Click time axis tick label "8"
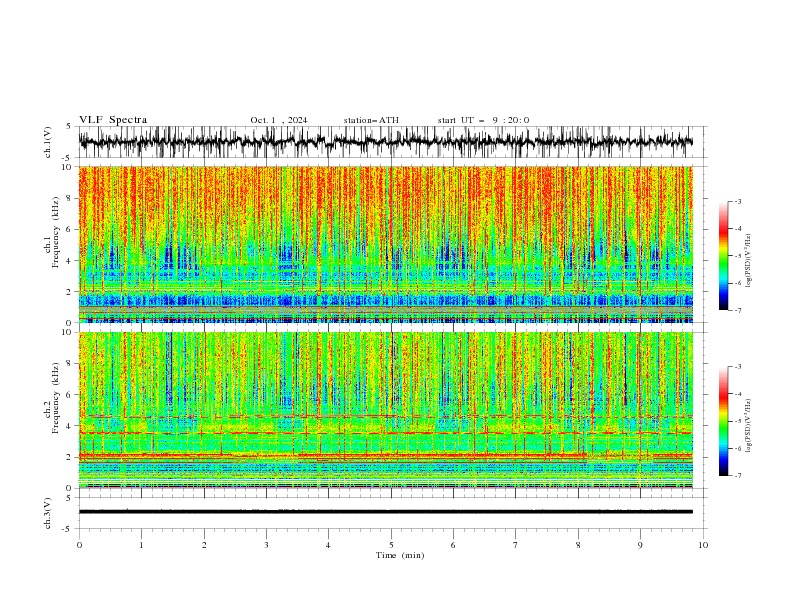 (578, 545)
